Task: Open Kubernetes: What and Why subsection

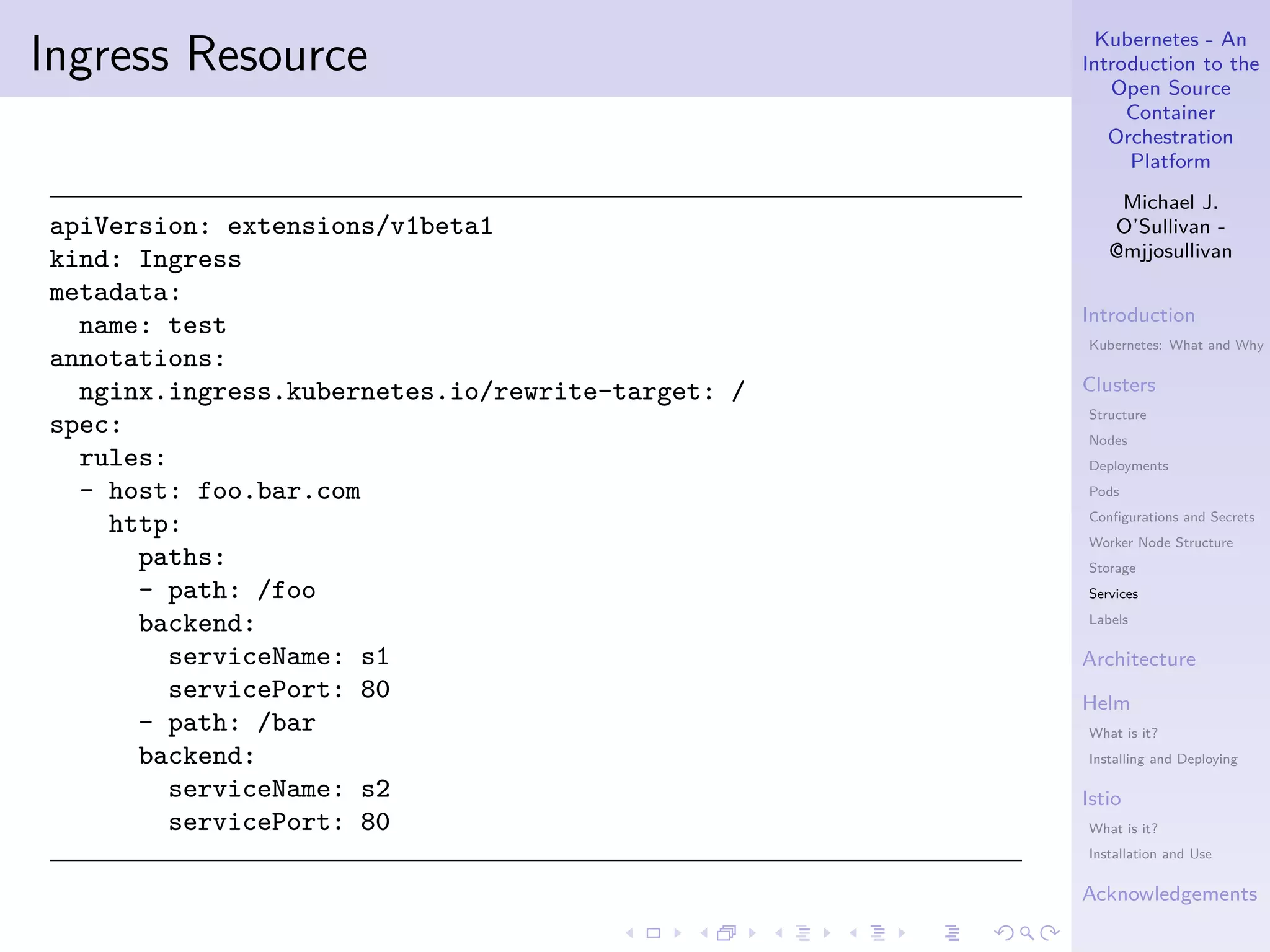Action: [1176, 345]
